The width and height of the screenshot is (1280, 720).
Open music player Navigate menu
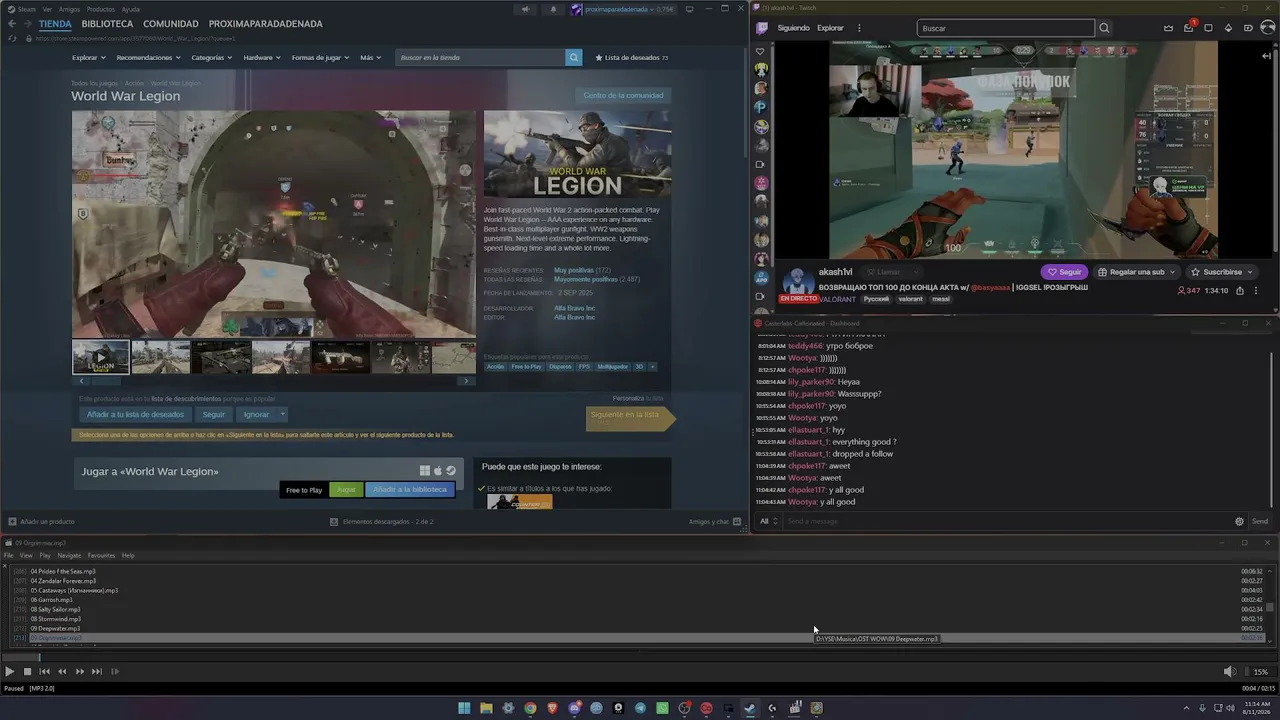click(x=69, y=555)
